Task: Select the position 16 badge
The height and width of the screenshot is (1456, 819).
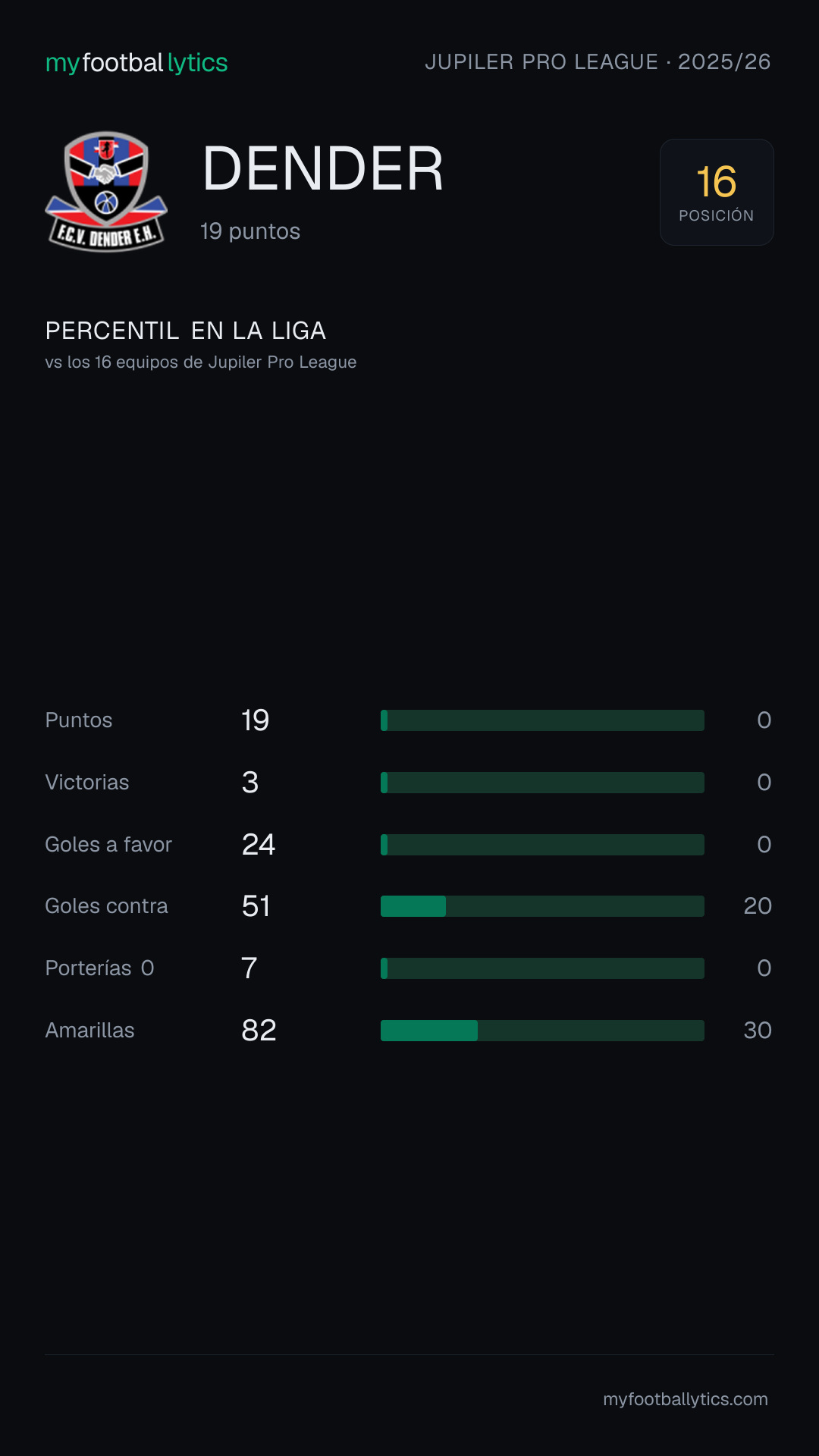Action: [717, 192]
